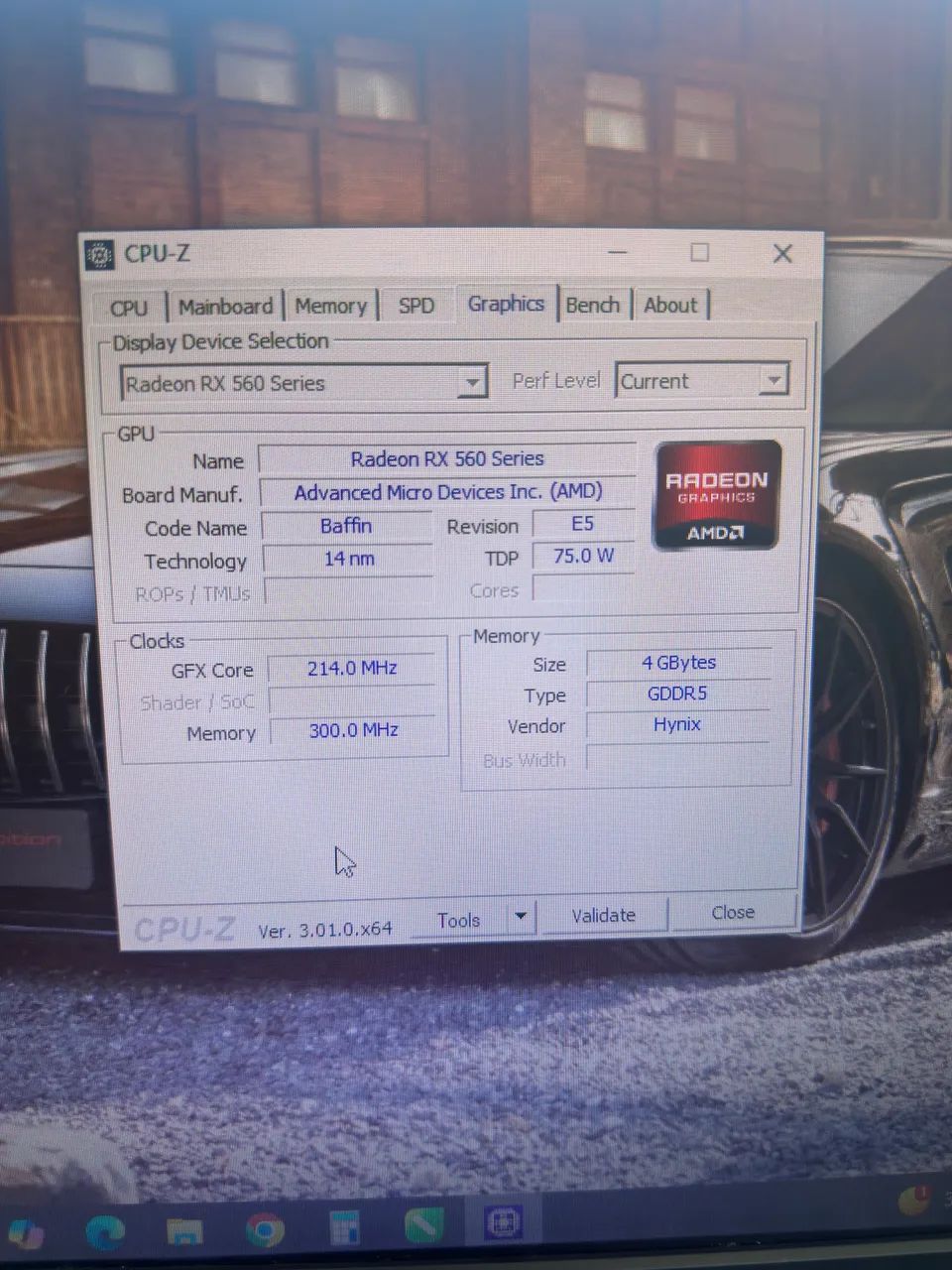Launch Microsoft Edge from the taskbar
Screen dimensions: 952x1270
click(x=104, y=1232)
